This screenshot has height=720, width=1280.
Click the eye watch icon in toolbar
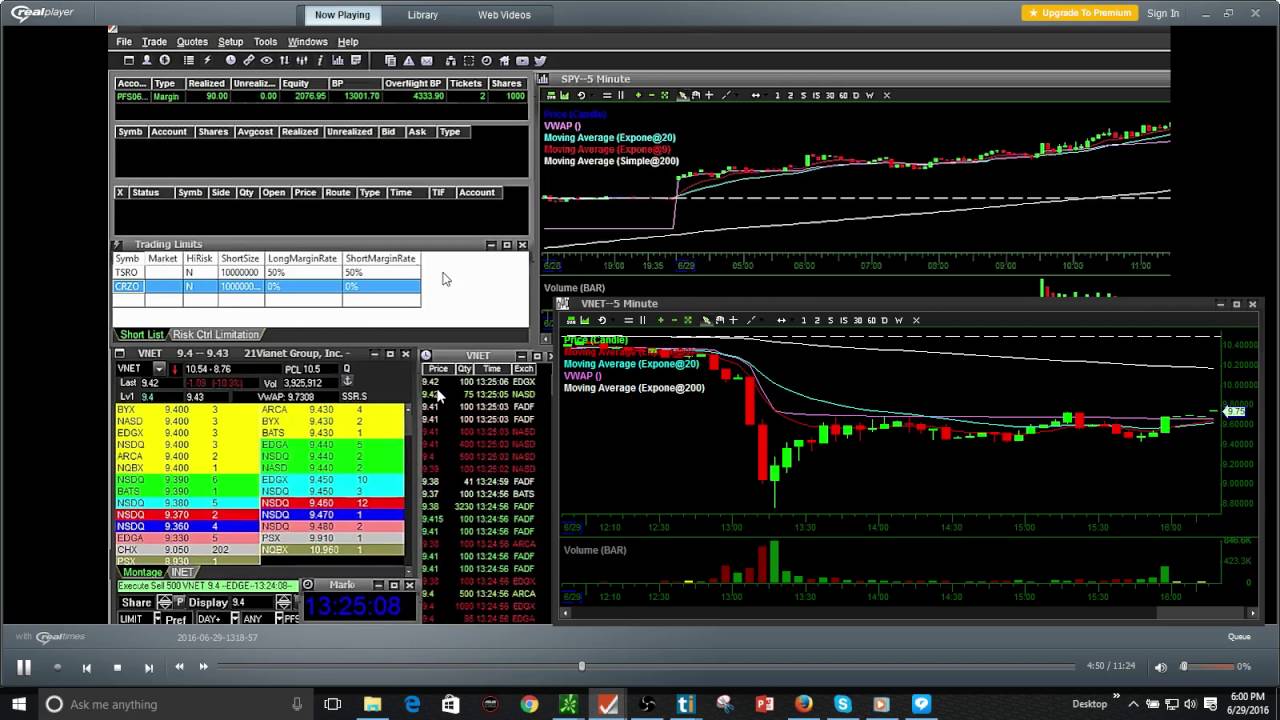point(266,60)
